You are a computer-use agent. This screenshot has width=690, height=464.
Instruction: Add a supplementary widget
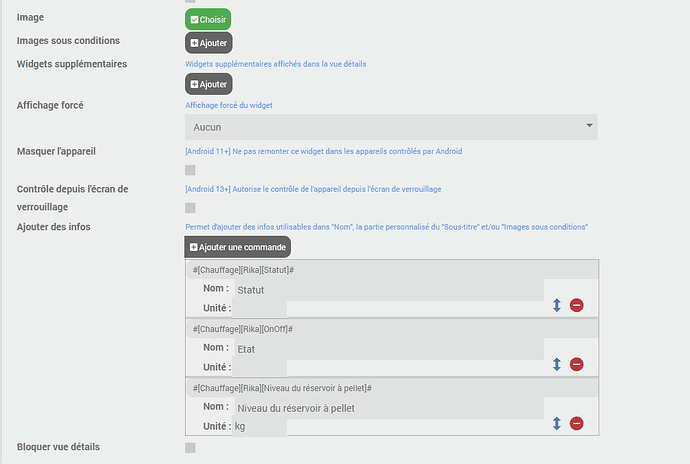point(208,84)
